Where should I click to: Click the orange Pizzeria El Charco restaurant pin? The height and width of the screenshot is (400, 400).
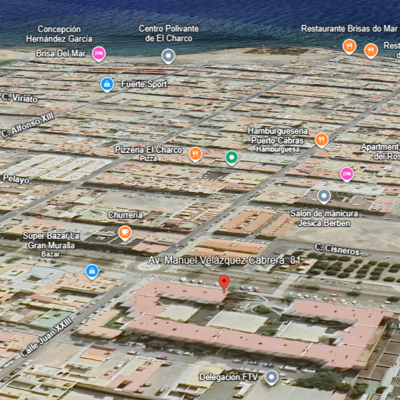click(195, 154)
